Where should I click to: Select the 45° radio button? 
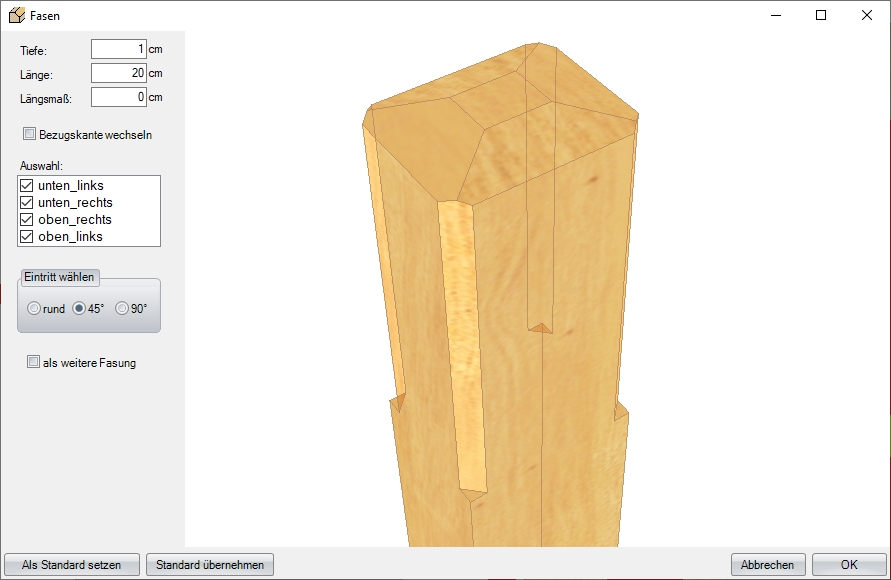pos(79,309)
